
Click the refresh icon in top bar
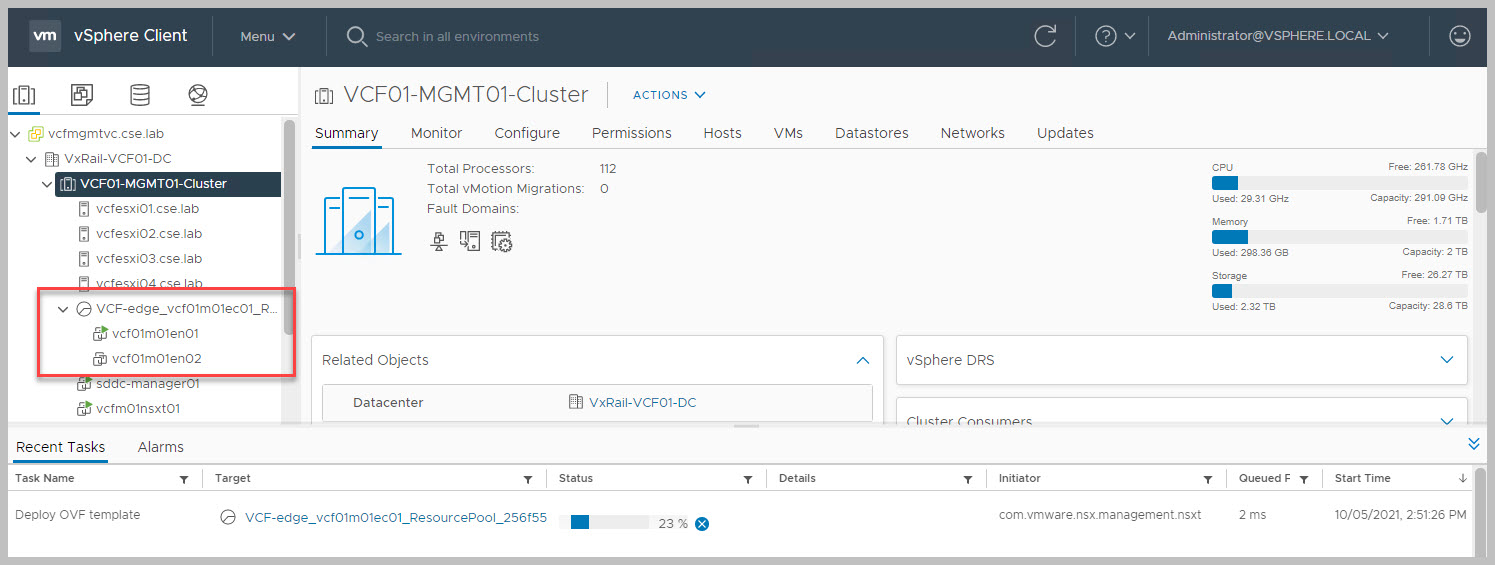pyautogui.click(x=1045, y=36)
